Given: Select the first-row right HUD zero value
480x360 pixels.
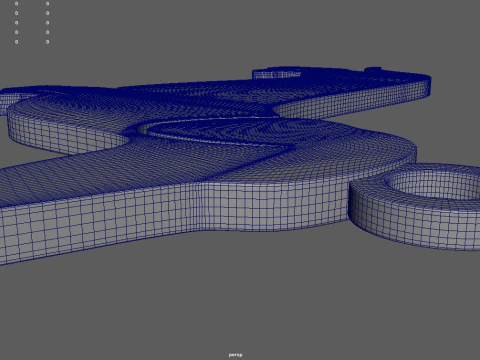Looking at the screenshot, I should 47,4.
